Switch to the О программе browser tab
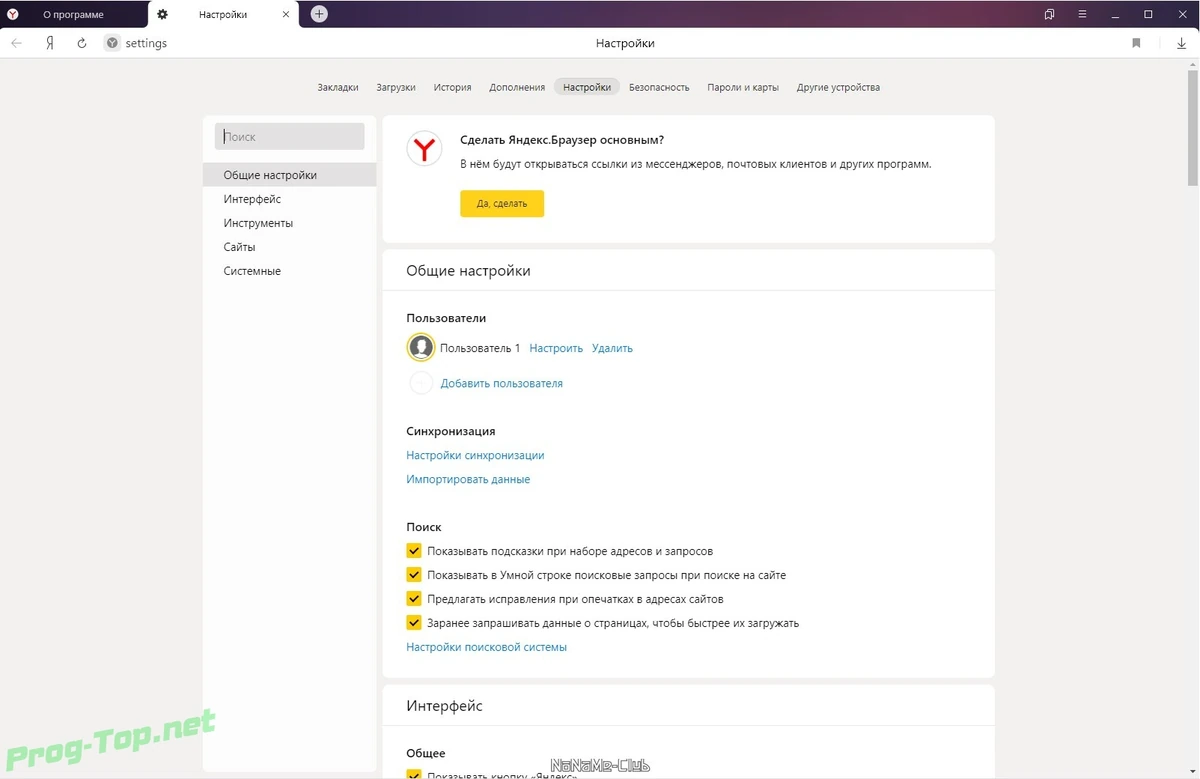The width and height of the screenshot is (1200, 779). click(x=73, y=14)
